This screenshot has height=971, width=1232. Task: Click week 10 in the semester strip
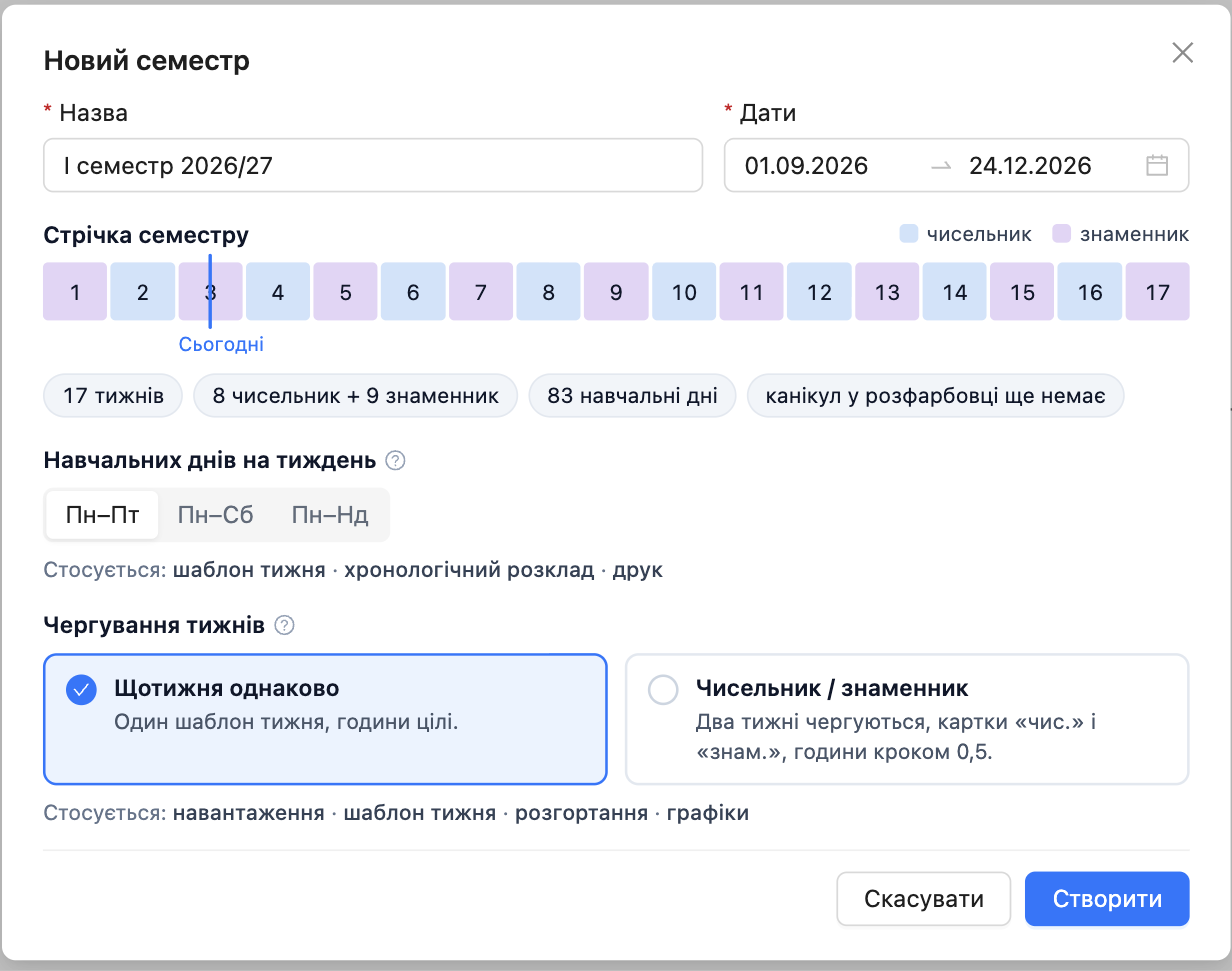[684, 292]
